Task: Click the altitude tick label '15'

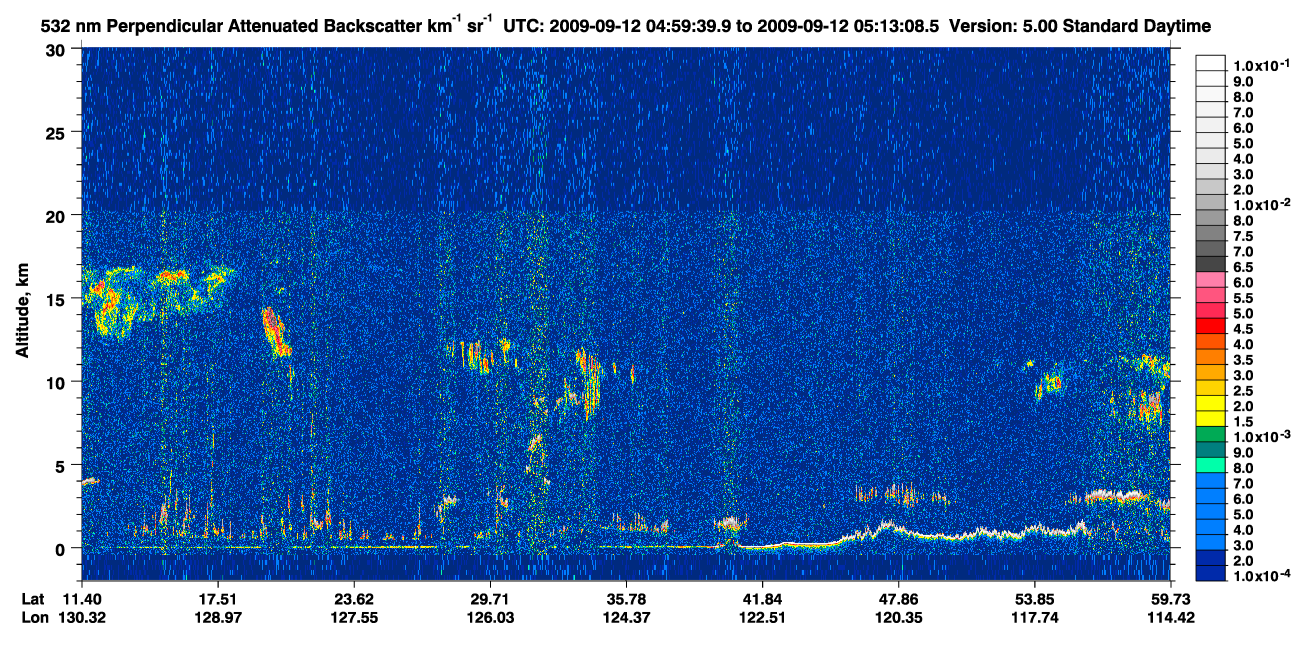Action: (x=58, y=298)
